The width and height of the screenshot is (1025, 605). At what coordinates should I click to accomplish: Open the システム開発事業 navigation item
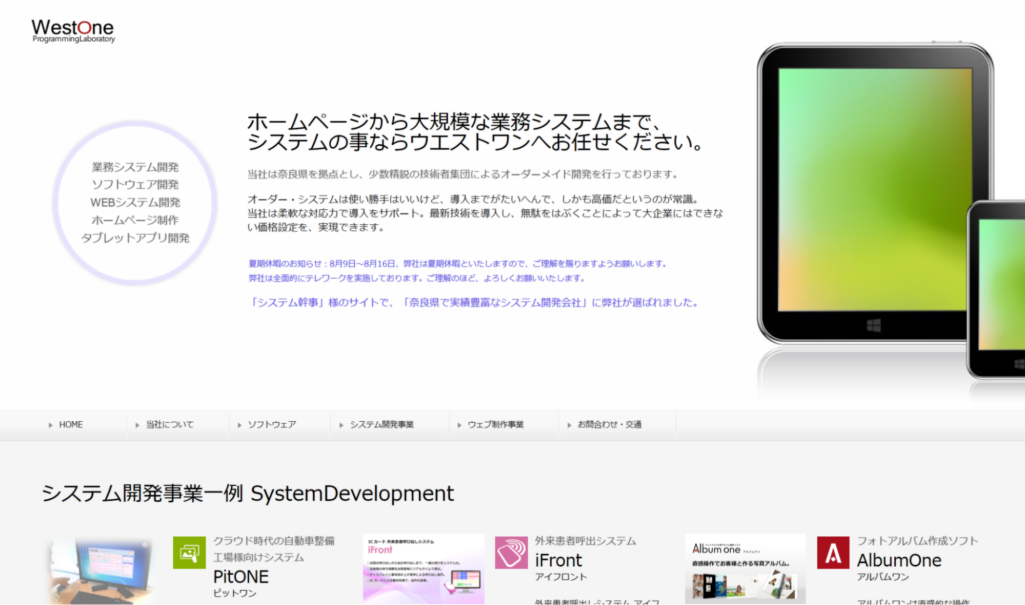(381, 424)
